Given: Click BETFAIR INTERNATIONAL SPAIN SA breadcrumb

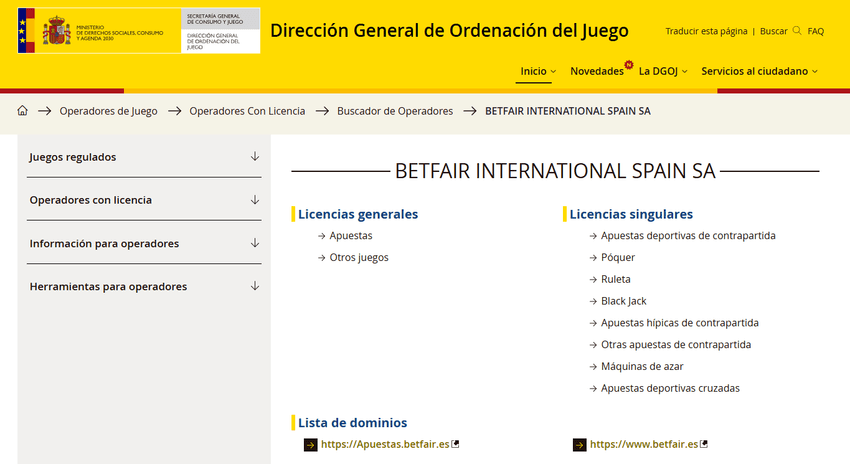Looking at the screenshot, I should tap(568, 111).
